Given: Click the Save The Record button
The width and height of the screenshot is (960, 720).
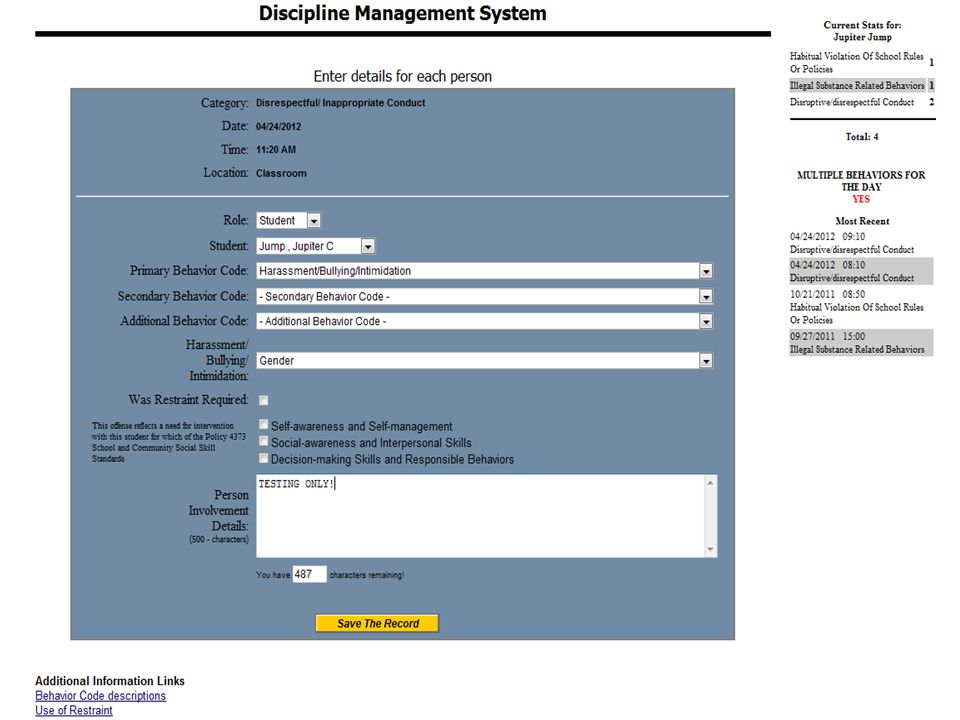Looking at the screenshot, I should [x=377, y=623].
